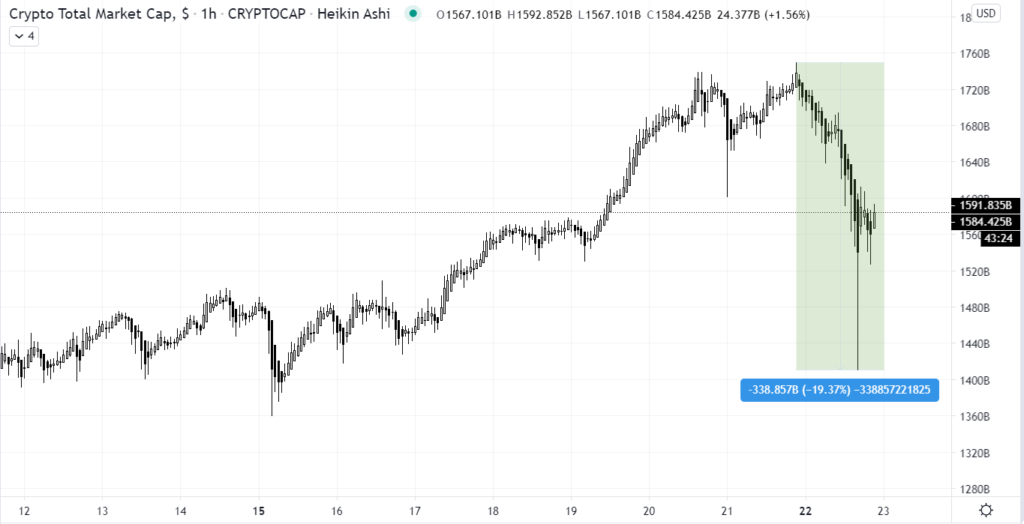Image resolution: width=1024 pixels, height=524 pixels.
Task: Select the 1h interval label
Action: tap(209, 14)
